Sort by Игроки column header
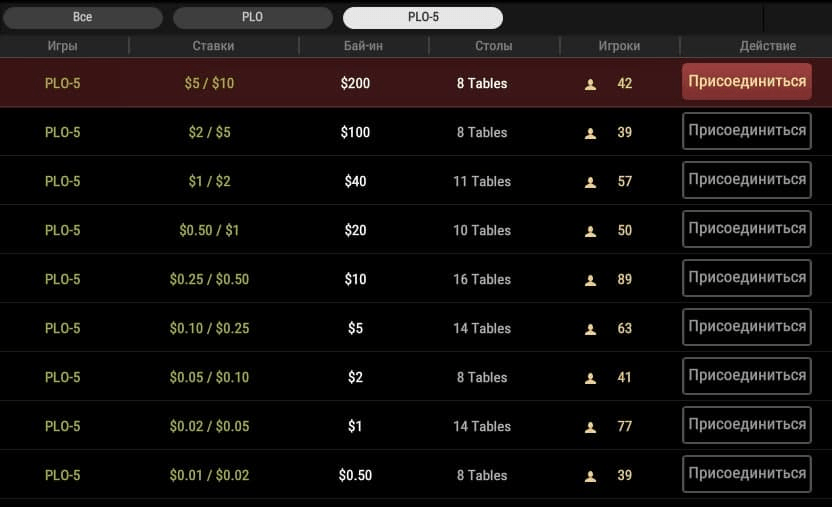 point(619,46)
